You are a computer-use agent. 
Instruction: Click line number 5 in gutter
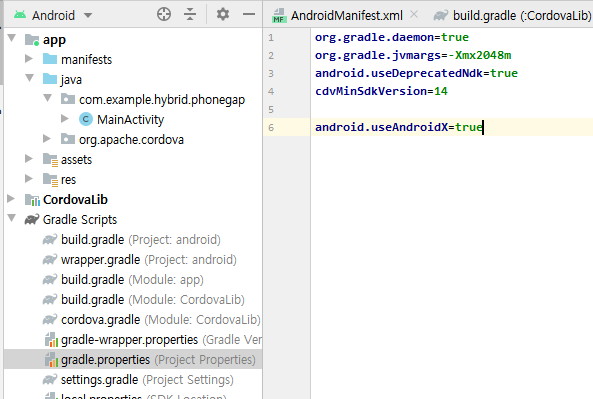[271, 110]
